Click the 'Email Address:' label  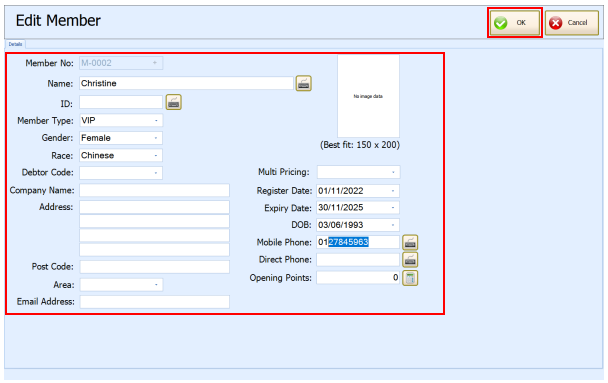[45, 302]
